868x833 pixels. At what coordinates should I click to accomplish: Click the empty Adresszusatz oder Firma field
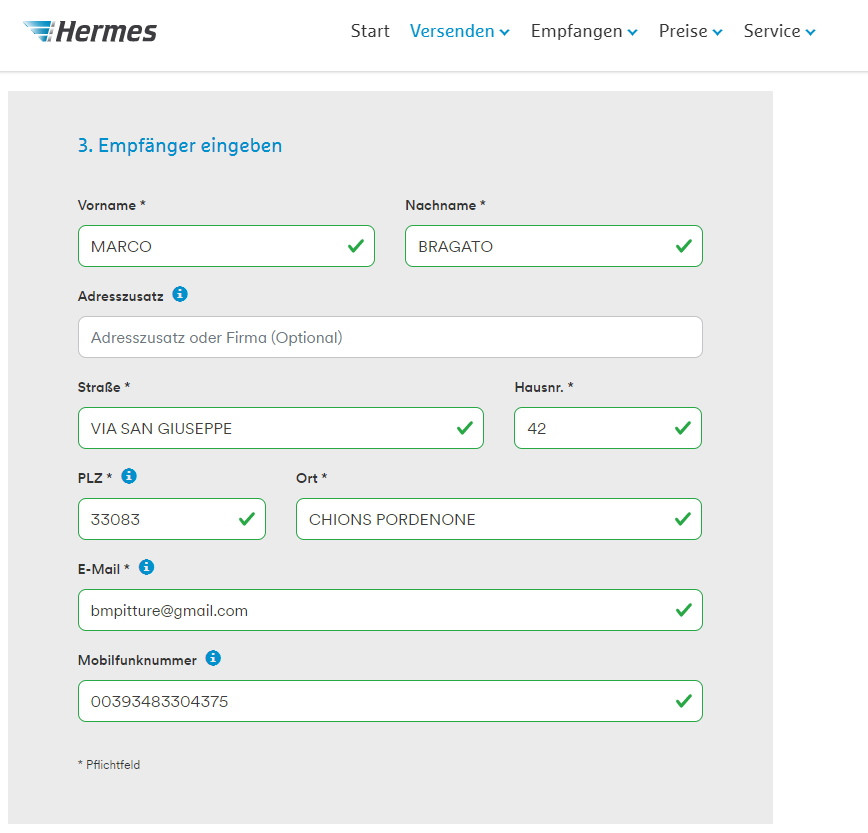coord(390,337)
